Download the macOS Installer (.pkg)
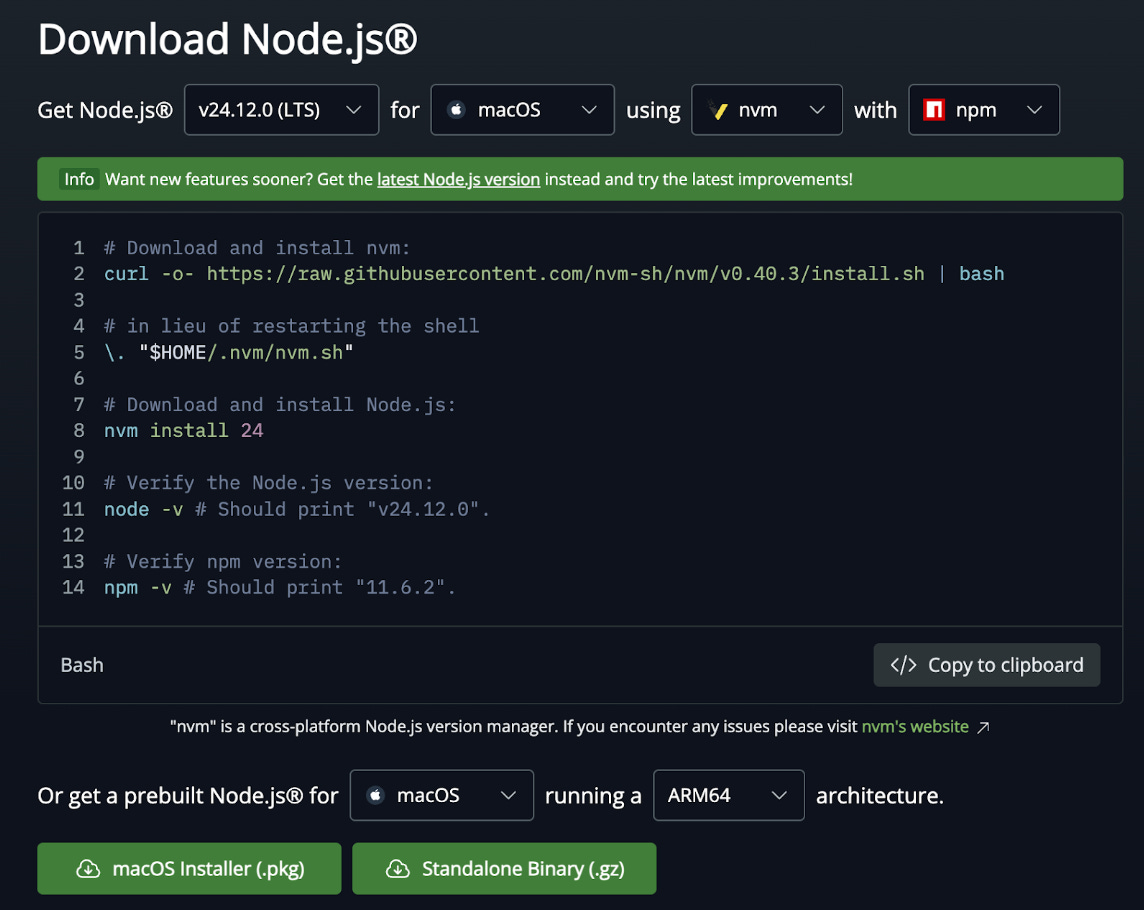This screenshot has height=910, width=1144. coord(189,868)
